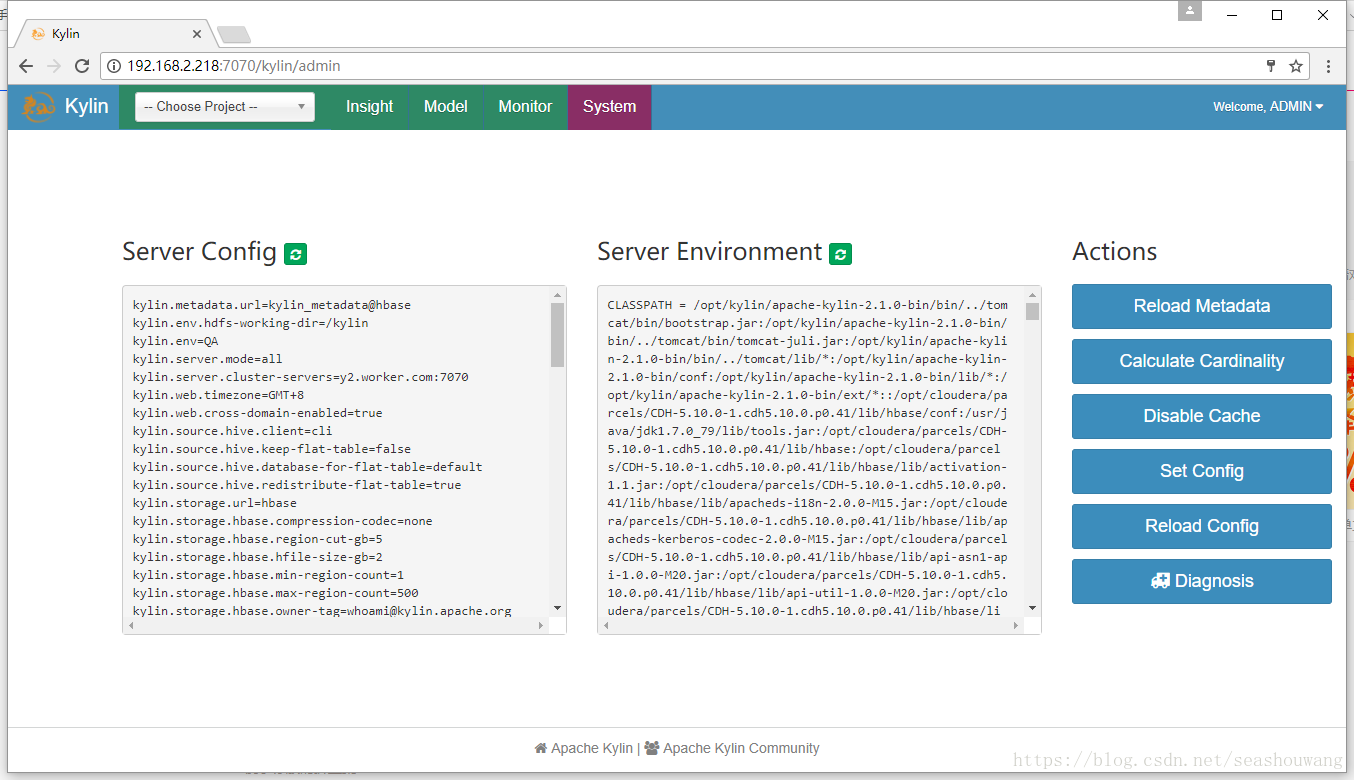Bookmark this page with star icon

[x=1296, y=66]
